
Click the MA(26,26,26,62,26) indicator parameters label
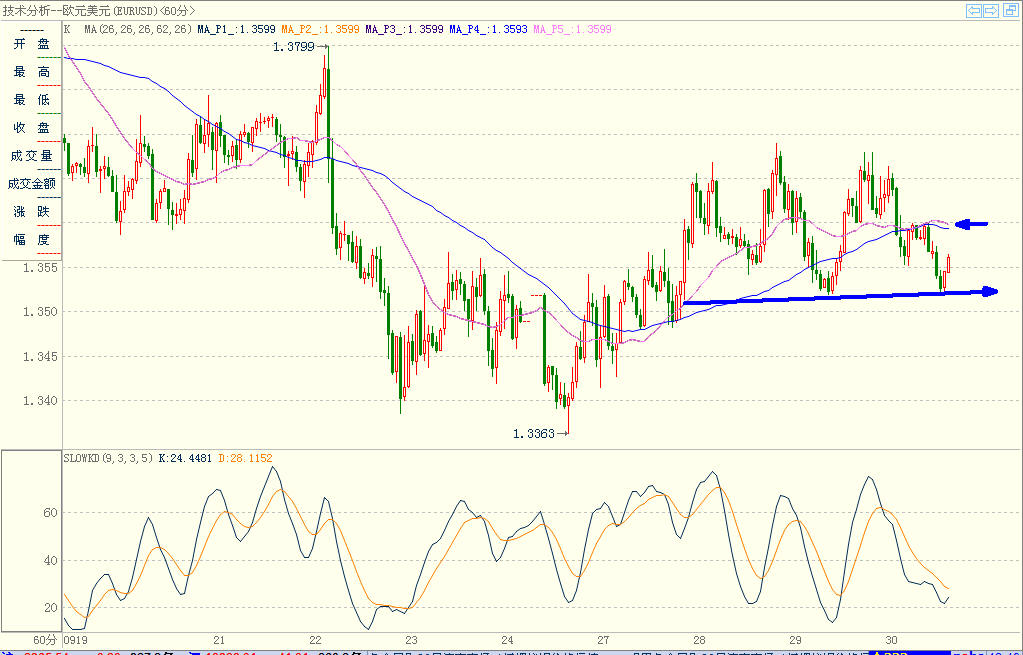(138, 29)
